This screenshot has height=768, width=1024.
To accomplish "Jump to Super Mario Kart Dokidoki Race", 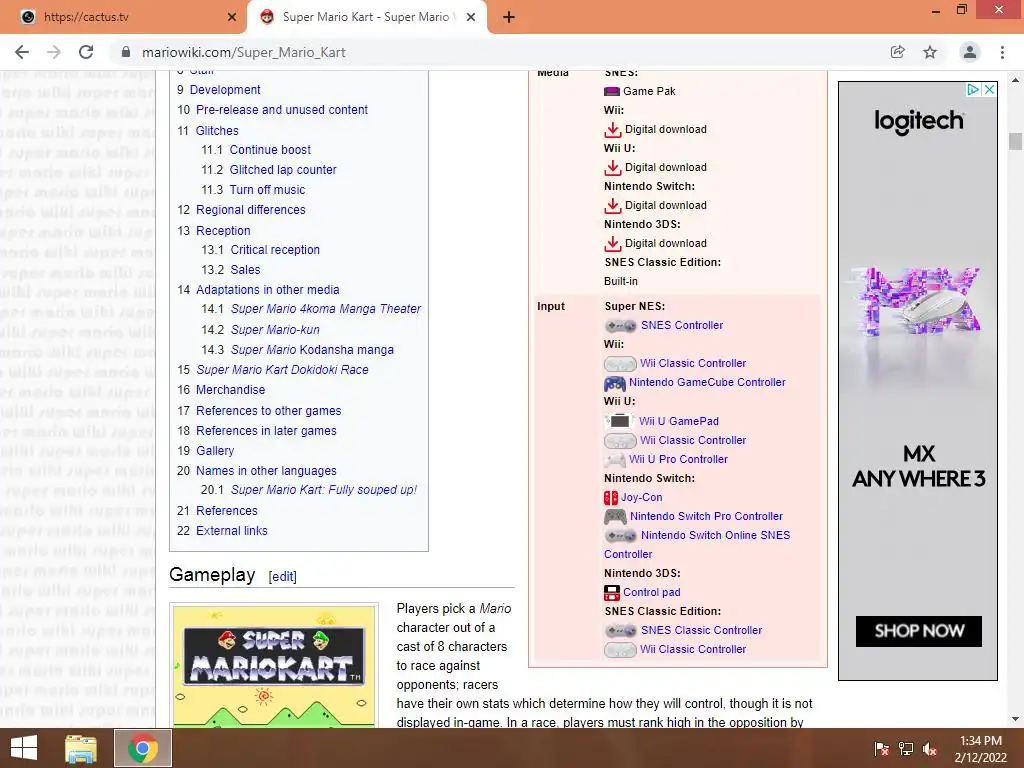I will [x=282, y=370].
